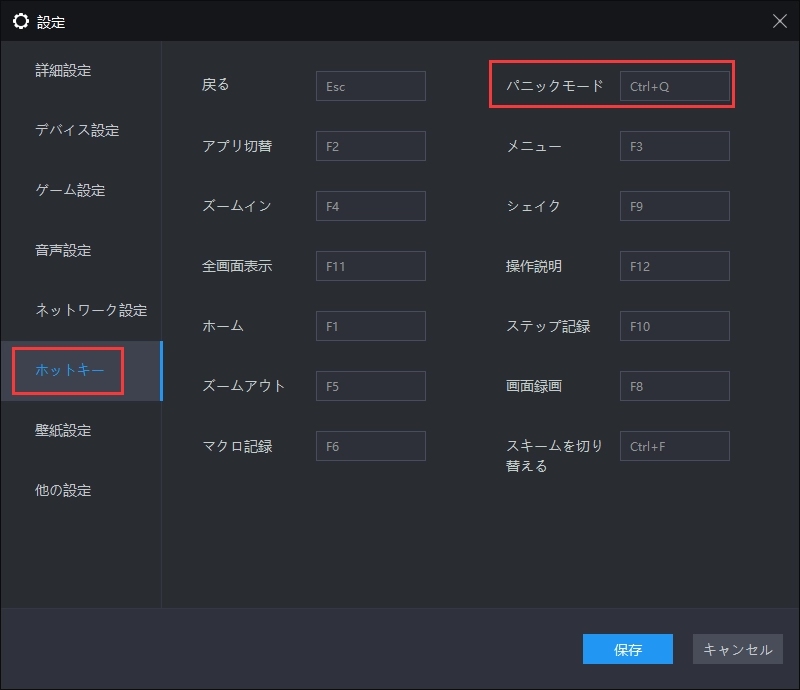Click the スキームを切り替える label
Screen dimensions: 800x690
click(554, 456)
